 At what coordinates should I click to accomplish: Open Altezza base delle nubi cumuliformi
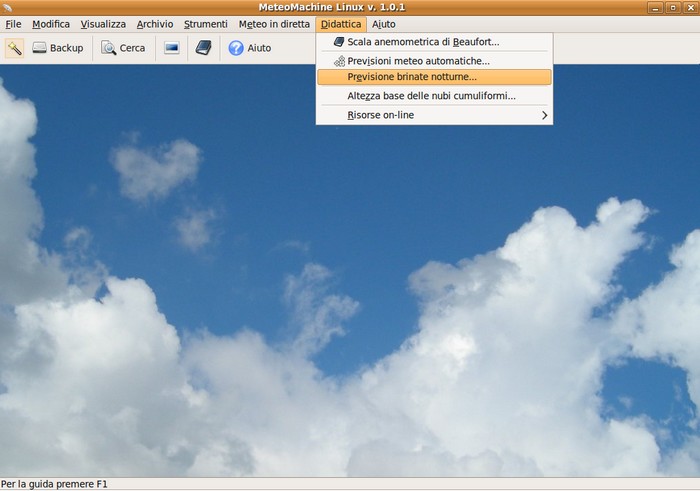tap(434, 96)
